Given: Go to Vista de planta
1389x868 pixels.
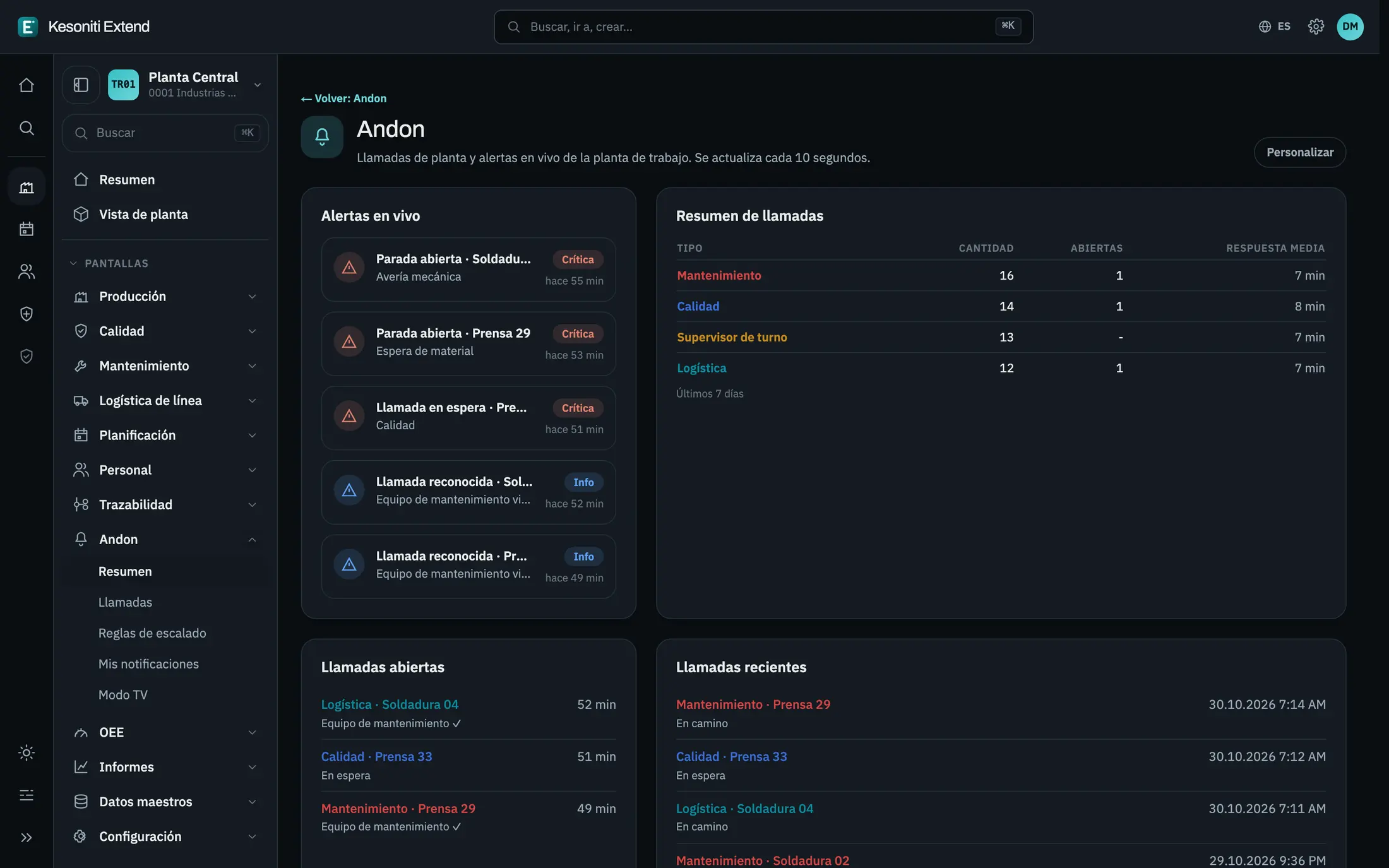Looking at the screenshot, I should [x=165, y=214].
